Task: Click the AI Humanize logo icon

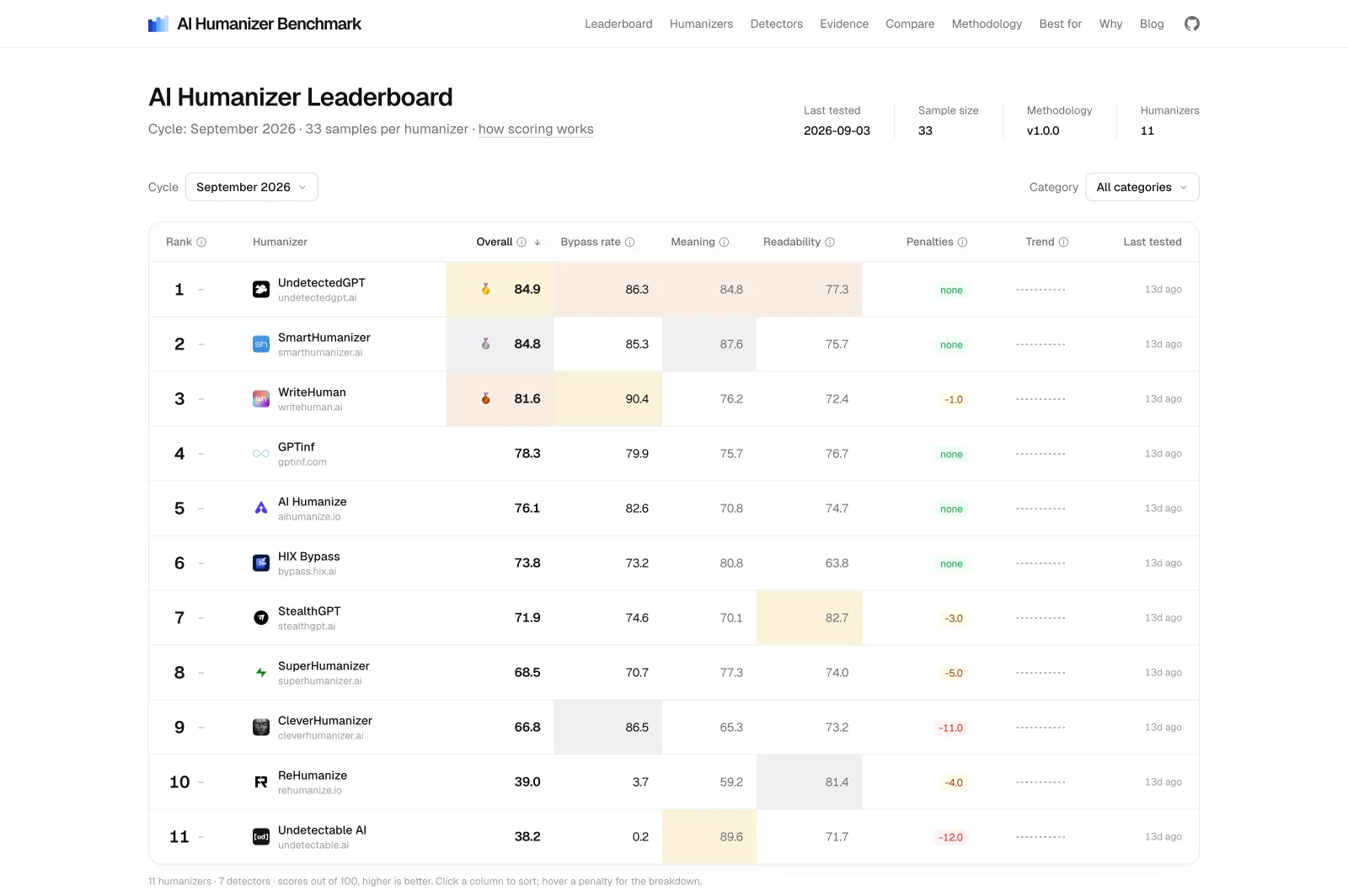Action: point(261,509)
